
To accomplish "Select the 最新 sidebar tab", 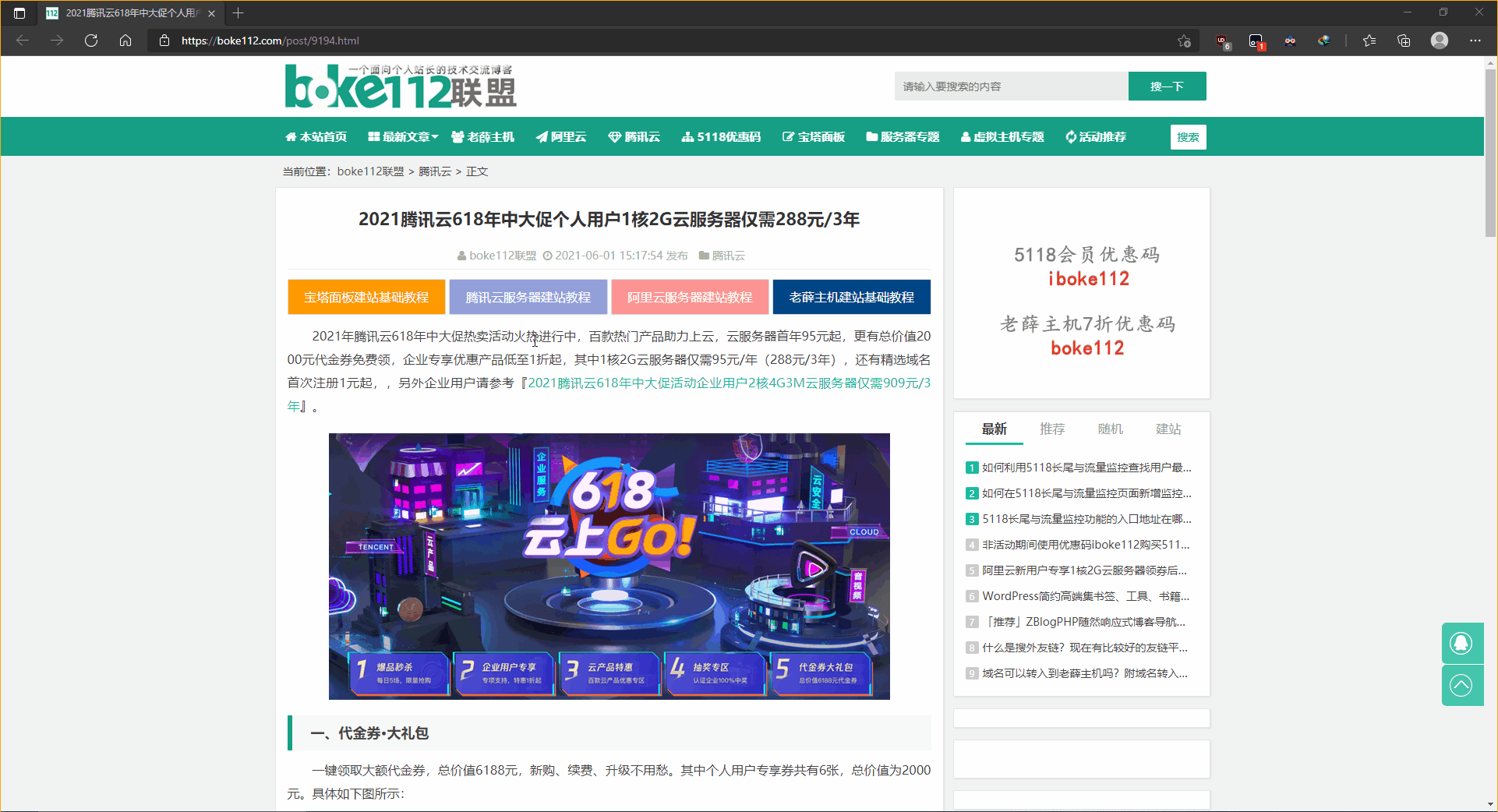I will click(995, 429).
